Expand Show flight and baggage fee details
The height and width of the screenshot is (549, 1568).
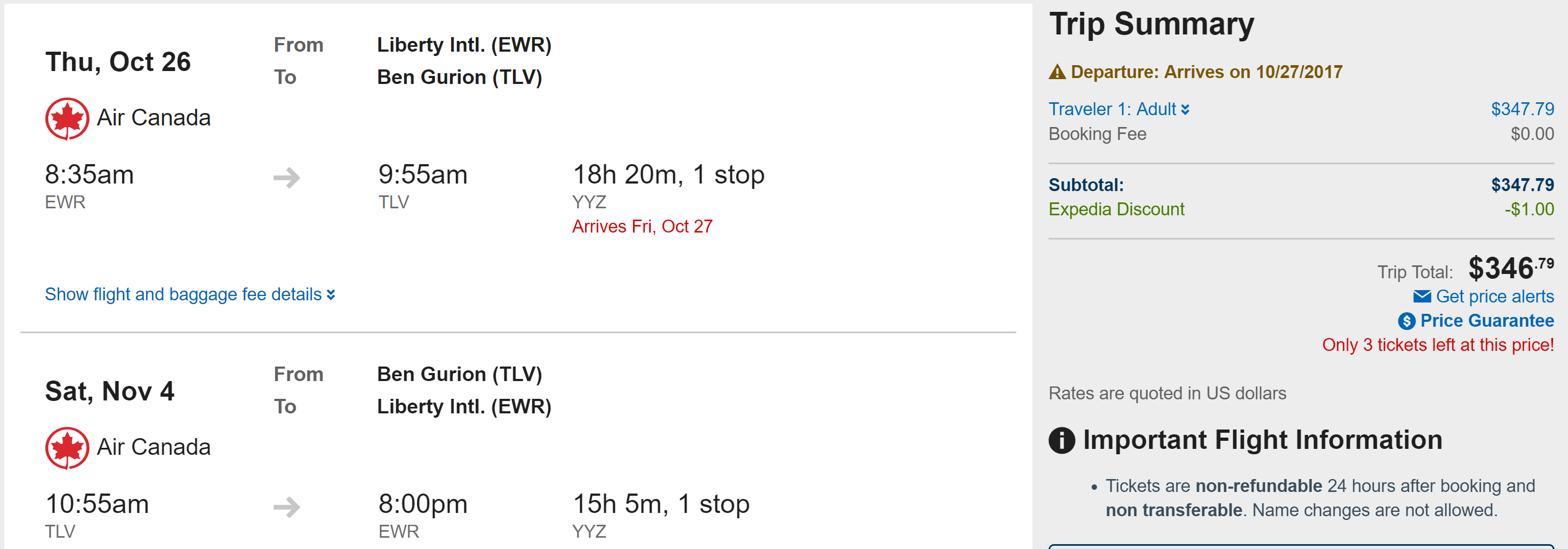tap(182, 294)
